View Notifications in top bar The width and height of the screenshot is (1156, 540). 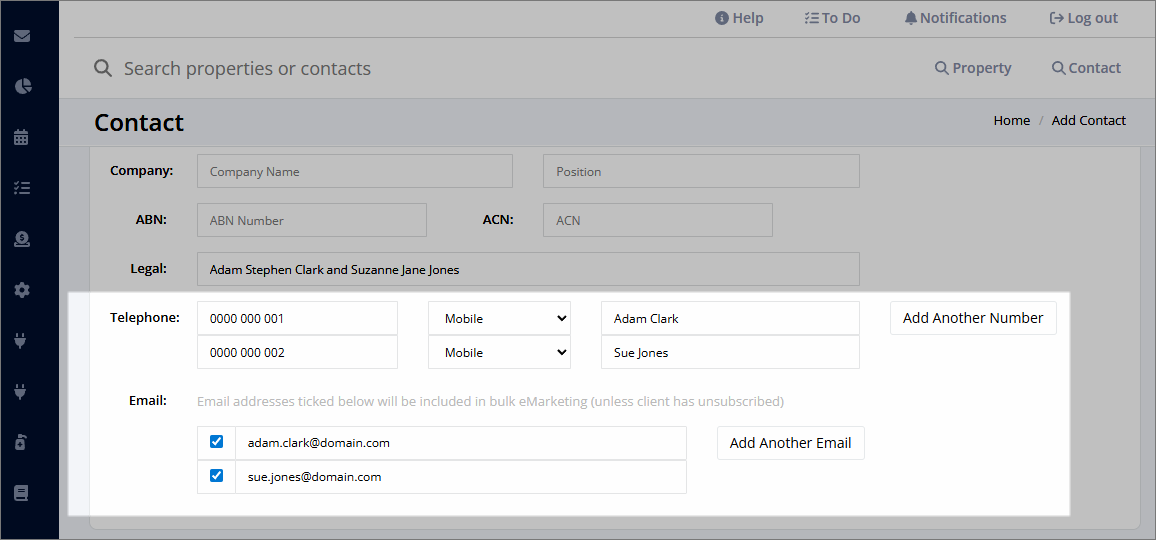[955, 18]
